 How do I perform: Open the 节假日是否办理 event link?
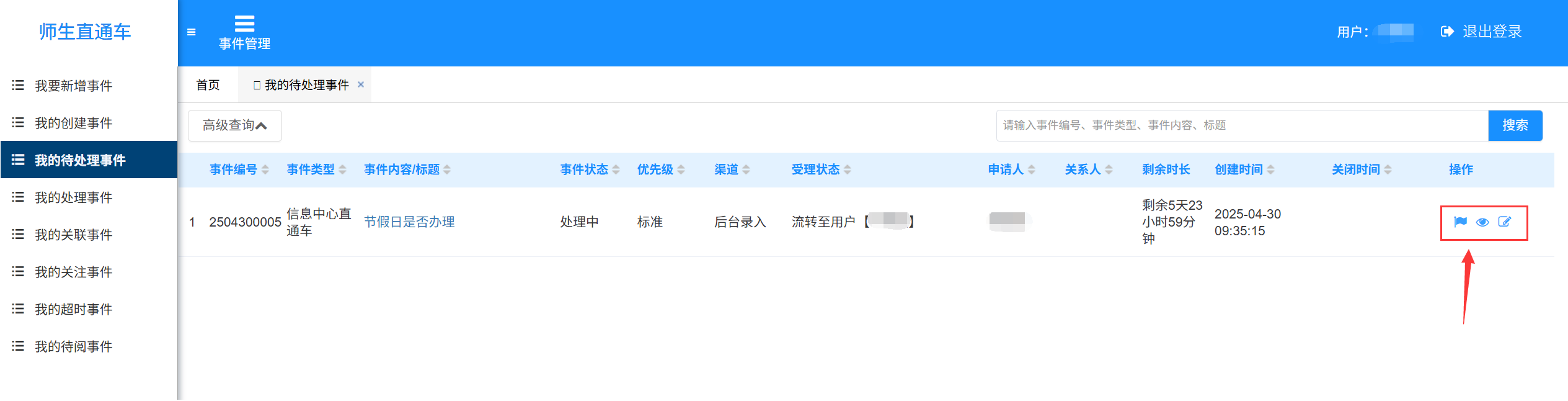click(409, 222)
